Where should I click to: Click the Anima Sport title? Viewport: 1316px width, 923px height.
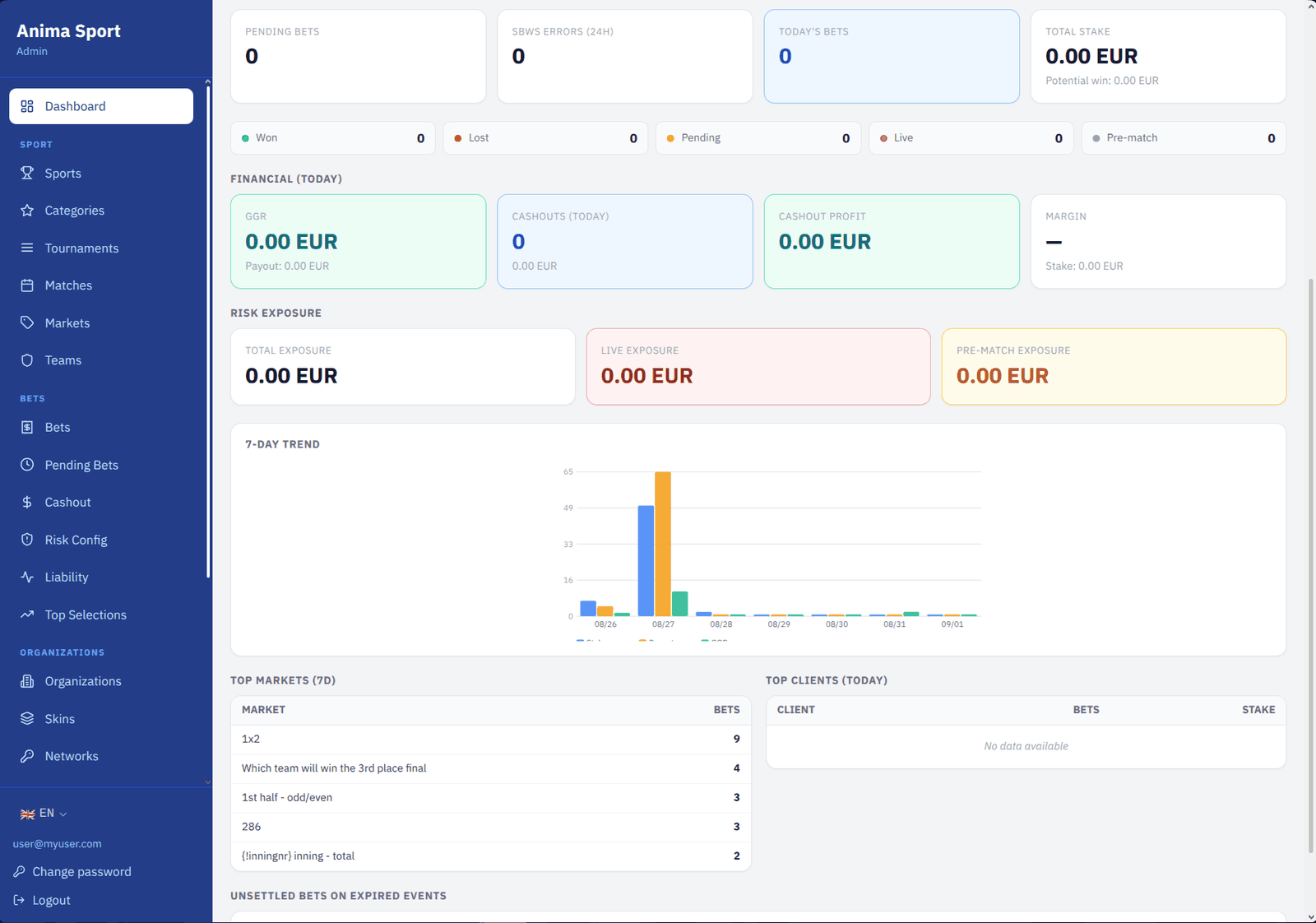click(x=68, y=31)
